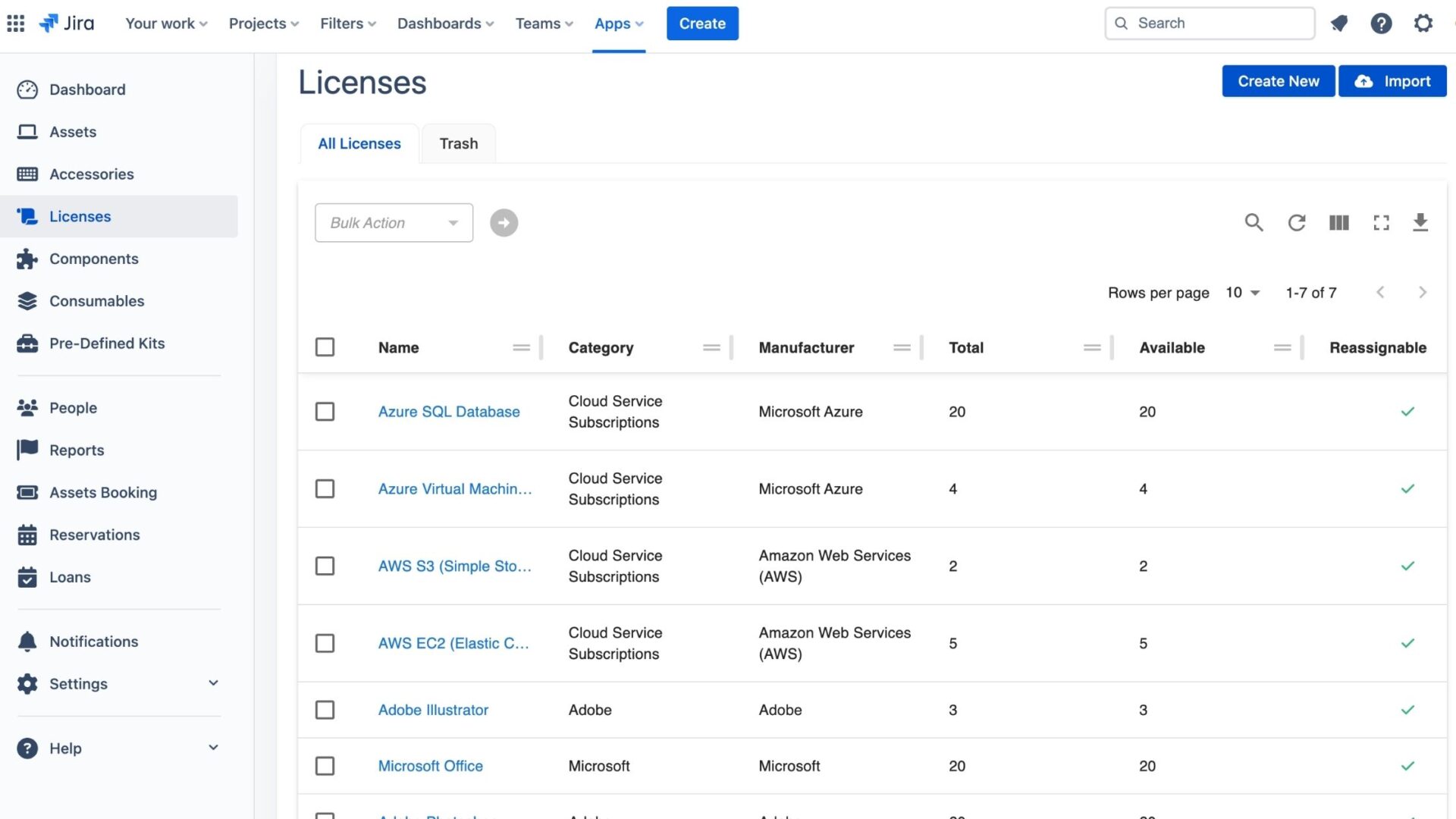Change rows per page value
The image size is (1456, 819).
[x=1242, y=293]
